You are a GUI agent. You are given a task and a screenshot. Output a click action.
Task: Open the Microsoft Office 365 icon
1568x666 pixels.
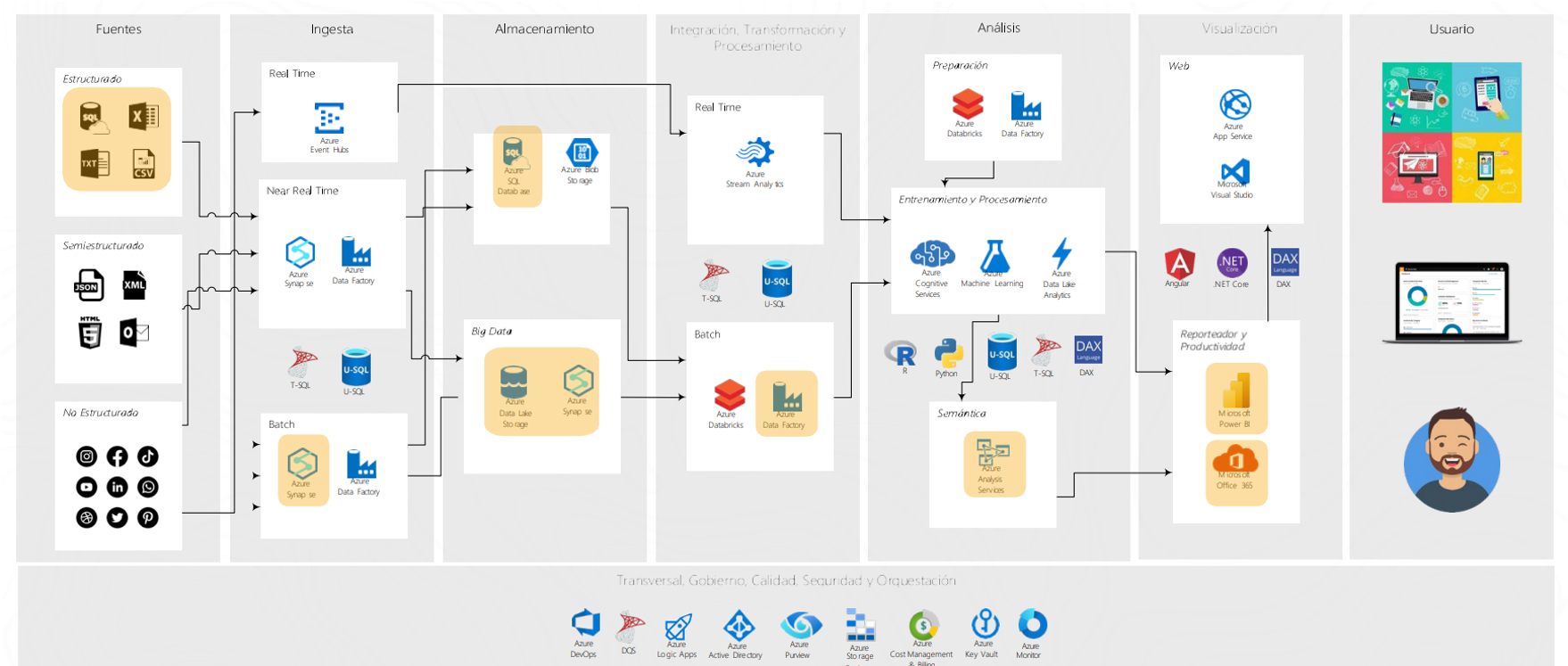1235,460
